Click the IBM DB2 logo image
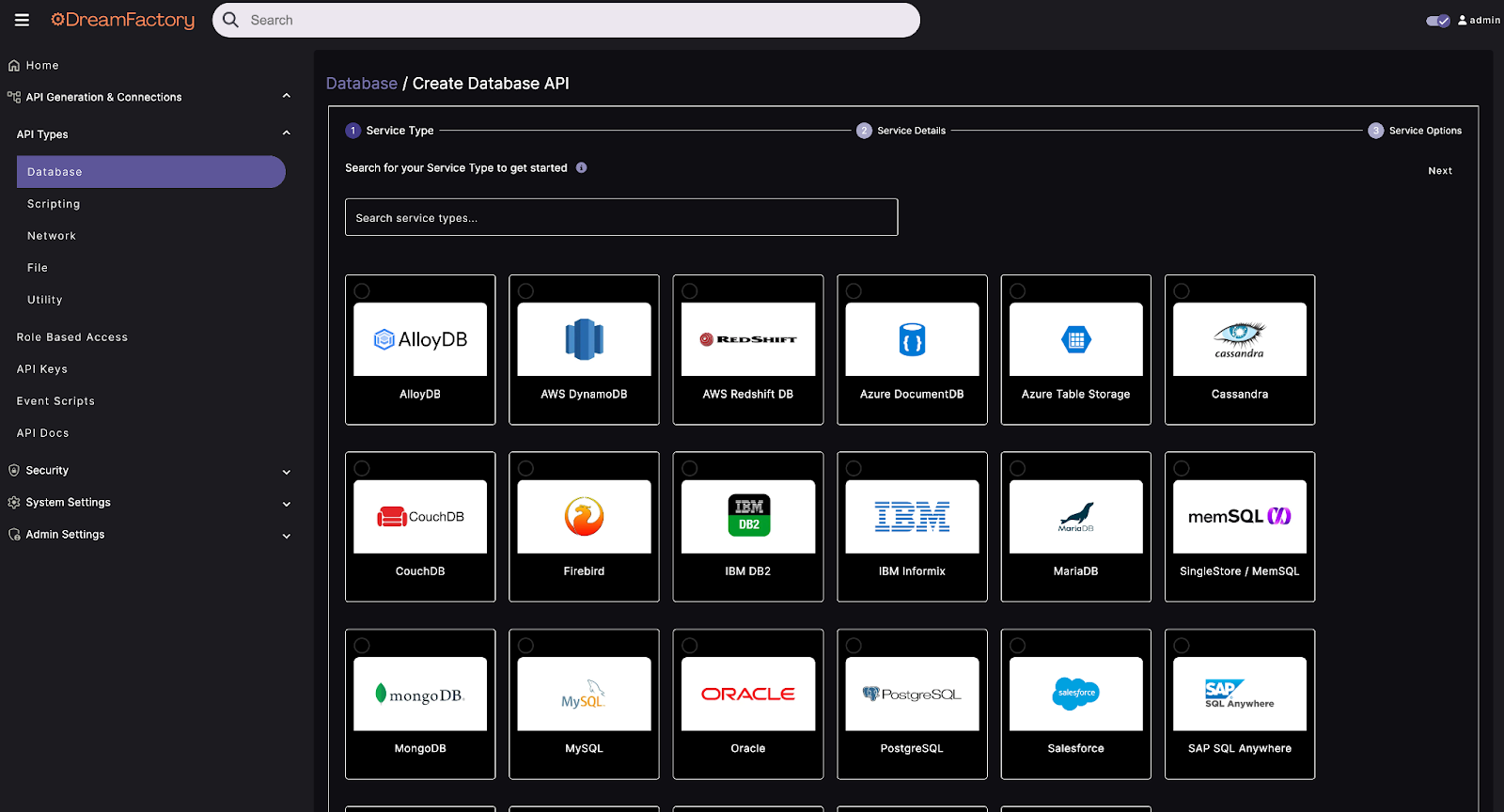Viewport: 1504px width, 812px height. (x=748, y=517)
